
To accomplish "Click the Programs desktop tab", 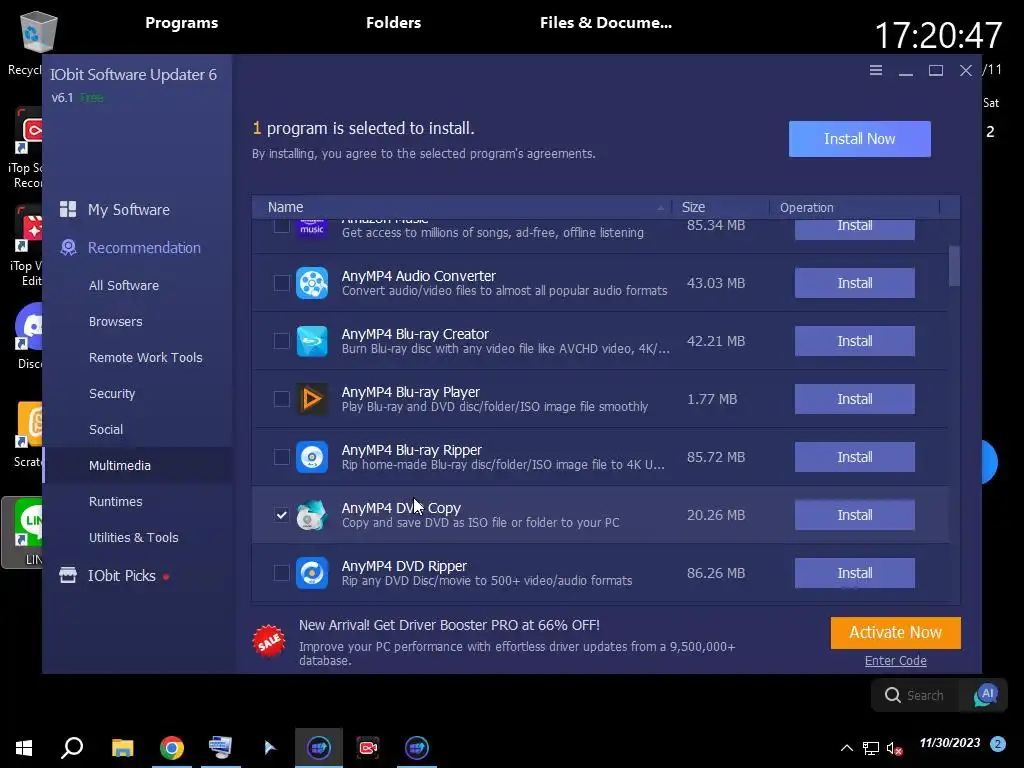I will 182,22.
